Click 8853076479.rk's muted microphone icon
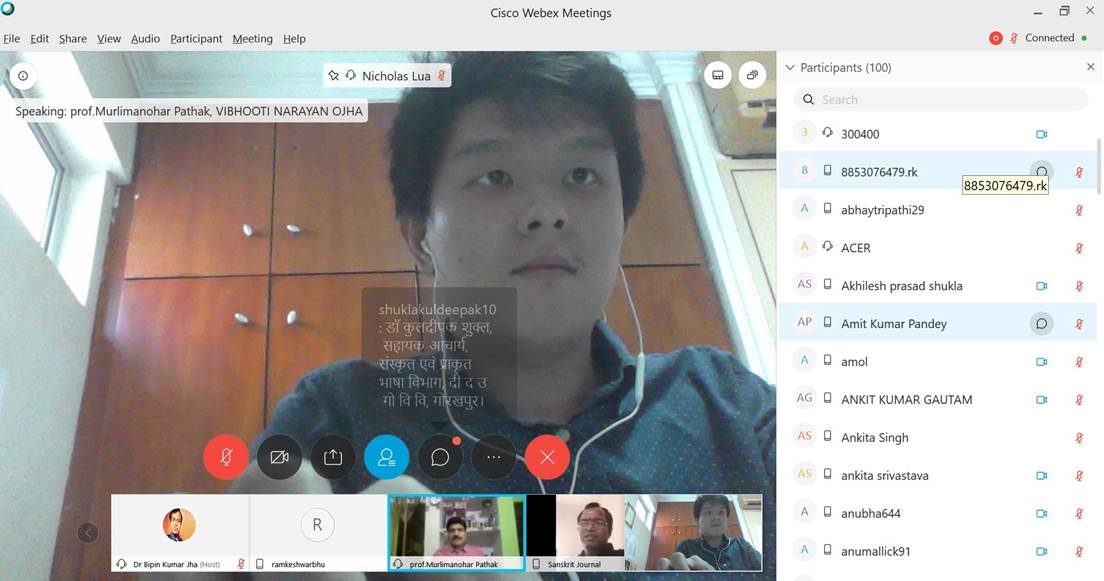The width and height of the screenshot is (1104, 581). [1079, 172]
